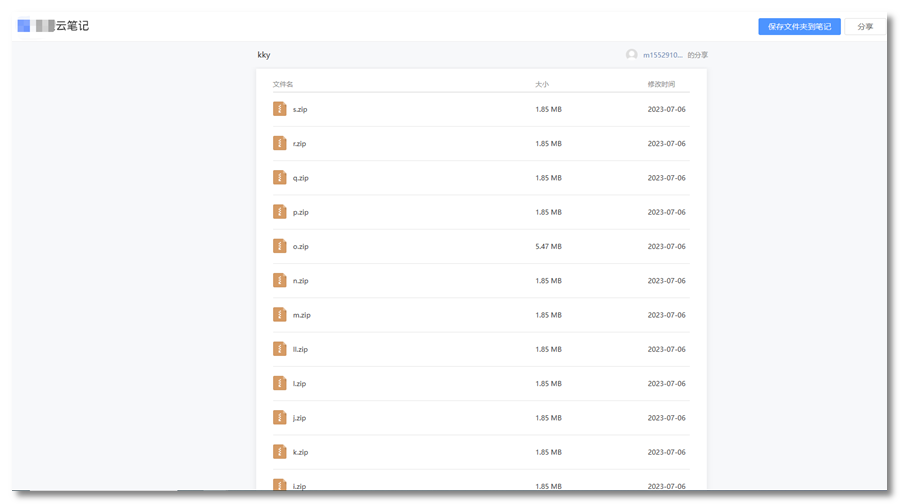The image size is (900, 504).
Task: Click the ll.zip file icon
Action: pos(280,349)
